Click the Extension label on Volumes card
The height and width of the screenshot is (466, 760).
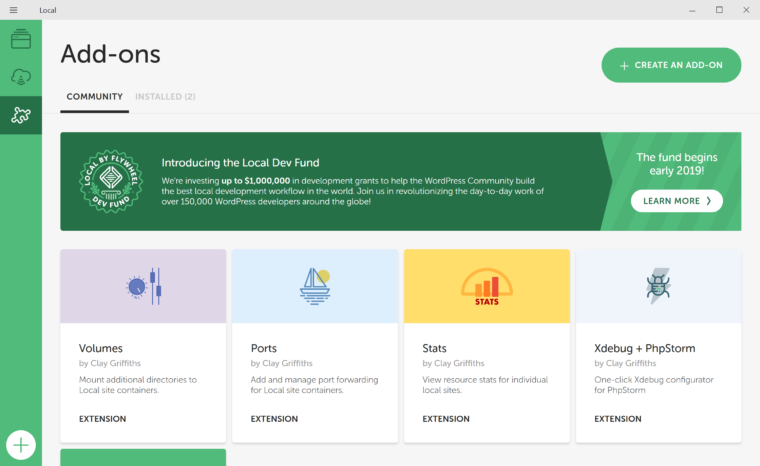102,419
